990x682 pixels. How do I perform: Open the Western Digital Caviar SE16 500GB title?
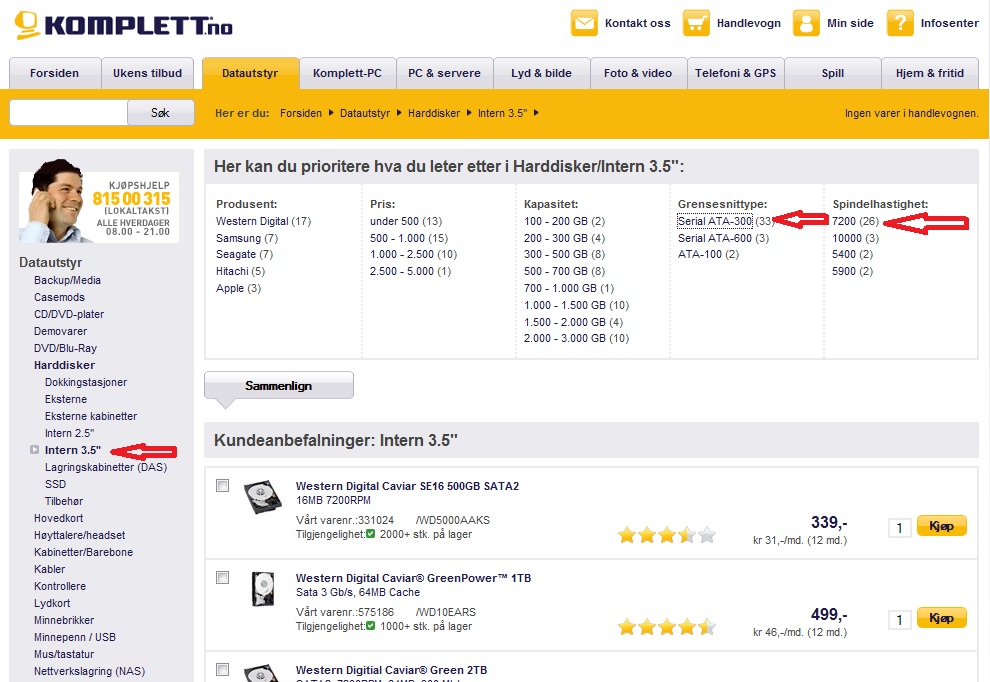tap(407, 486)
